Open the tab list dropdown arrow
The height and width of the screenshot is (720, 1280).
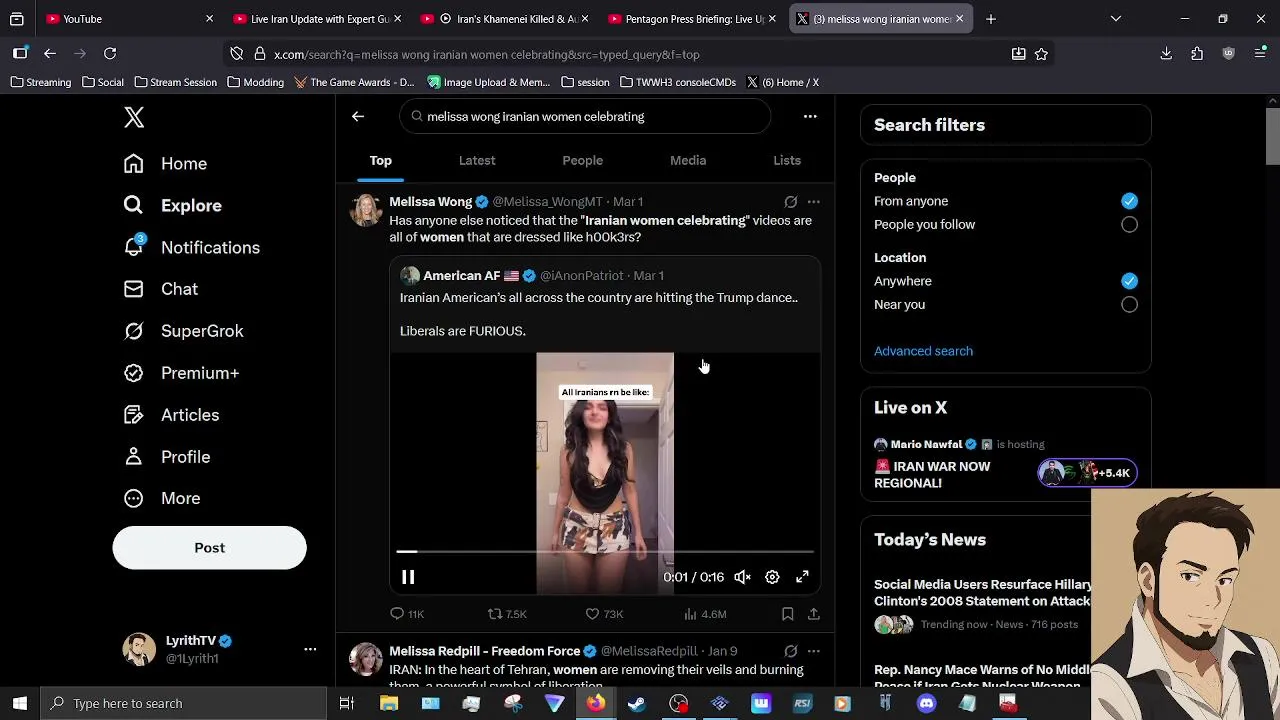[x=1116, y=19]
